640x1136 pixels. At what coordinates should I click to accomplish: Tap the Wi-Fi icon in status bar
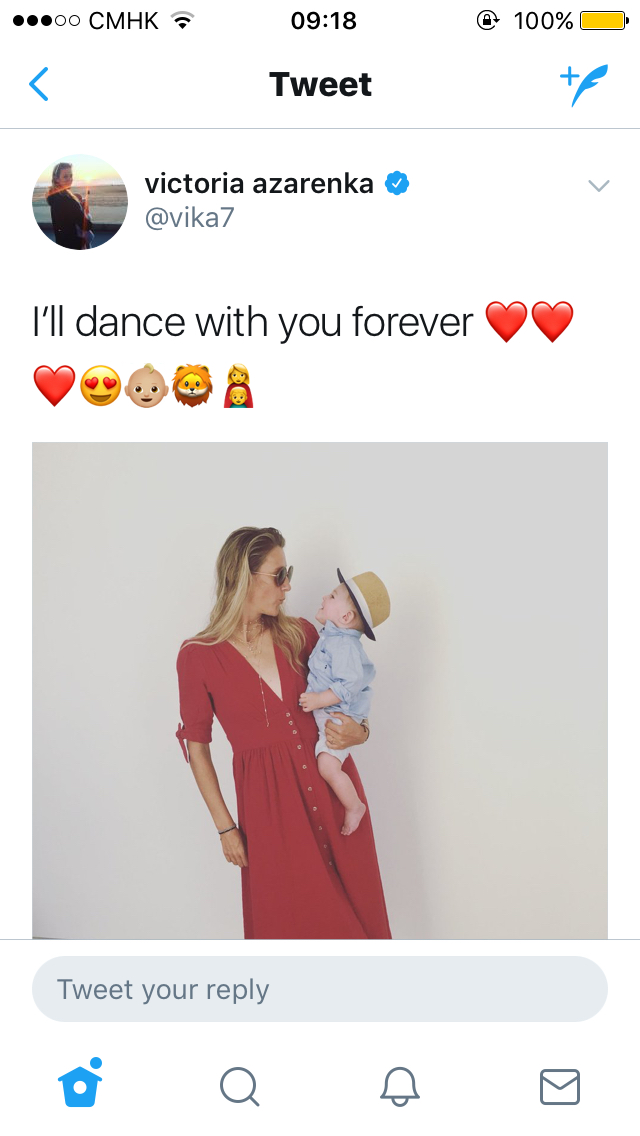[x=184, y=20]
